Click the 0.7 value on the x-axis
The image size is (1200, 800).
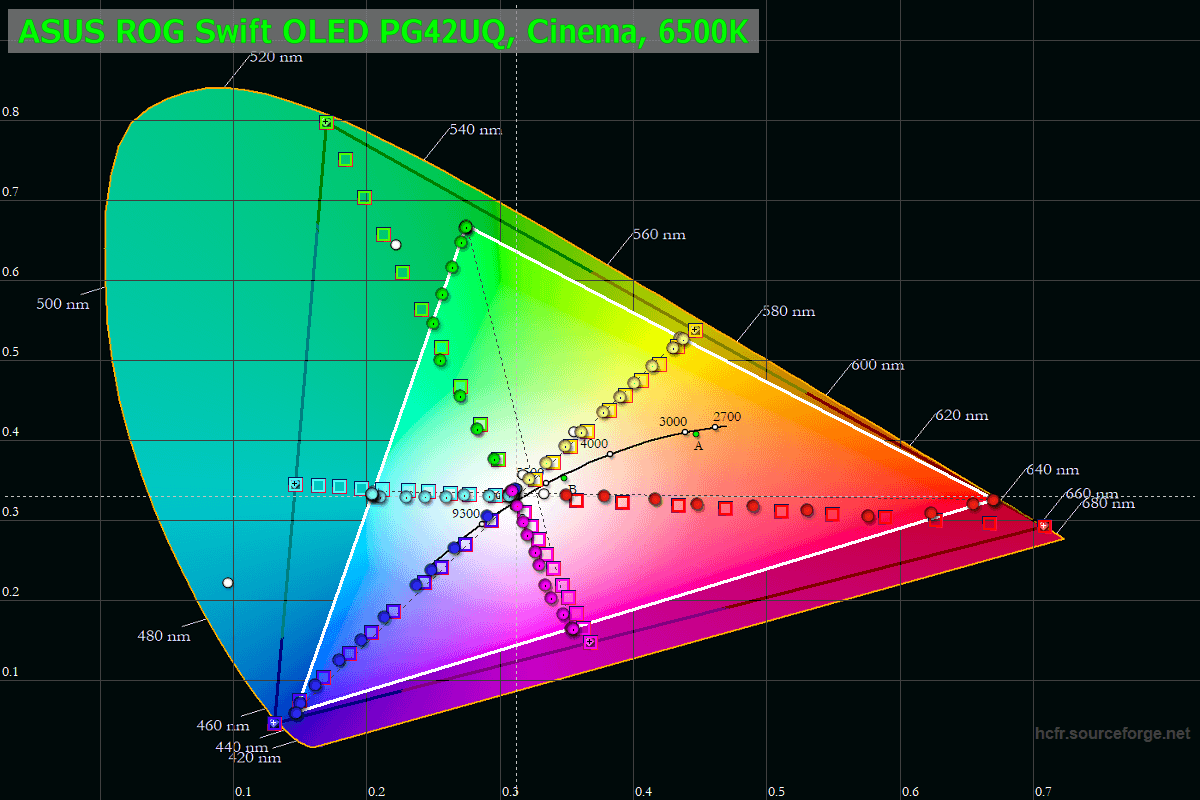[x=1043, y=791]
